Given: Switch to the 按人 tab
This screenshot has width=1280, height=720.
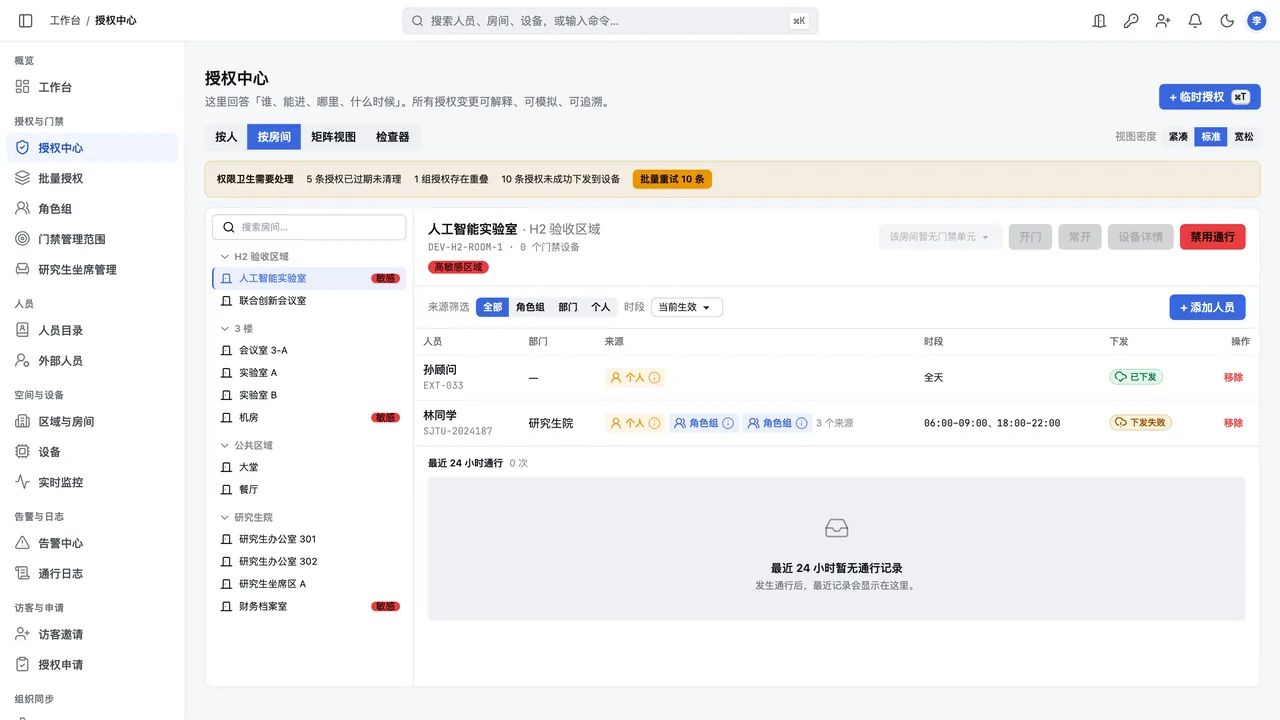Looking at the screenshot, I should point(226,137).
